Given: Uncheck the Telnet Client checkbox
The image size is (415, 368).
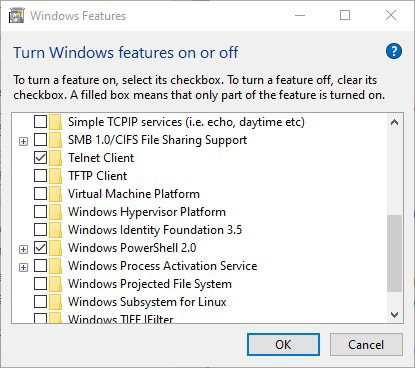Looking at the screenshot, I should [40, 157].
